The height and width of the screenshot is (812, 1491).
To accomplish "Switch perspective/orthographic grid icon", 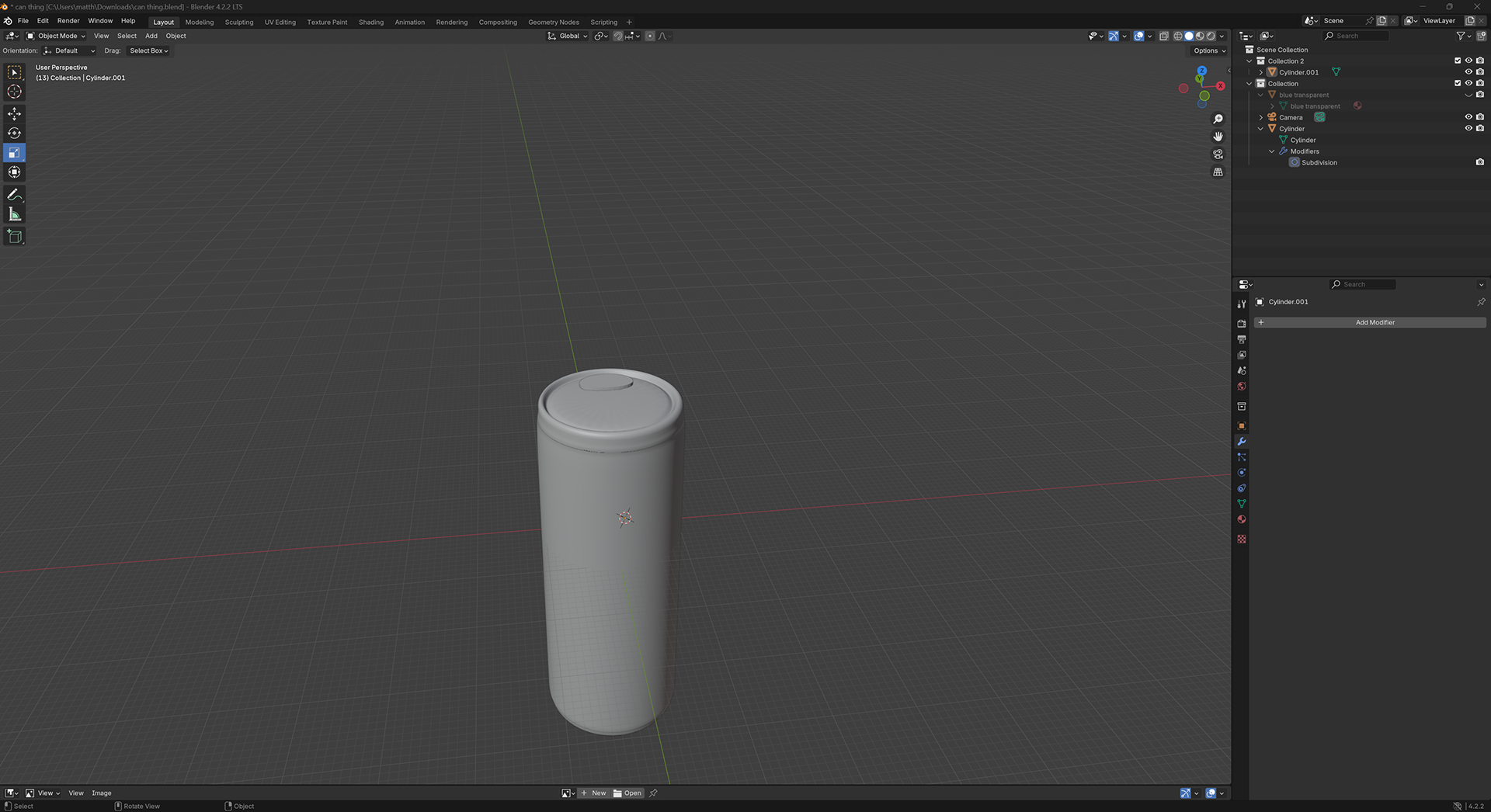I will pyautogui.click(x=1218, y=172).
